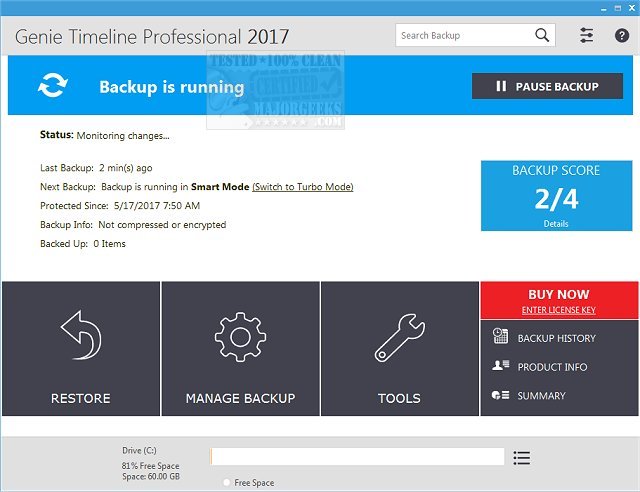Maximize the Genie Timeline window
Image resolution: width=640 pixels, height=492 pixels.
click(618, 8)
